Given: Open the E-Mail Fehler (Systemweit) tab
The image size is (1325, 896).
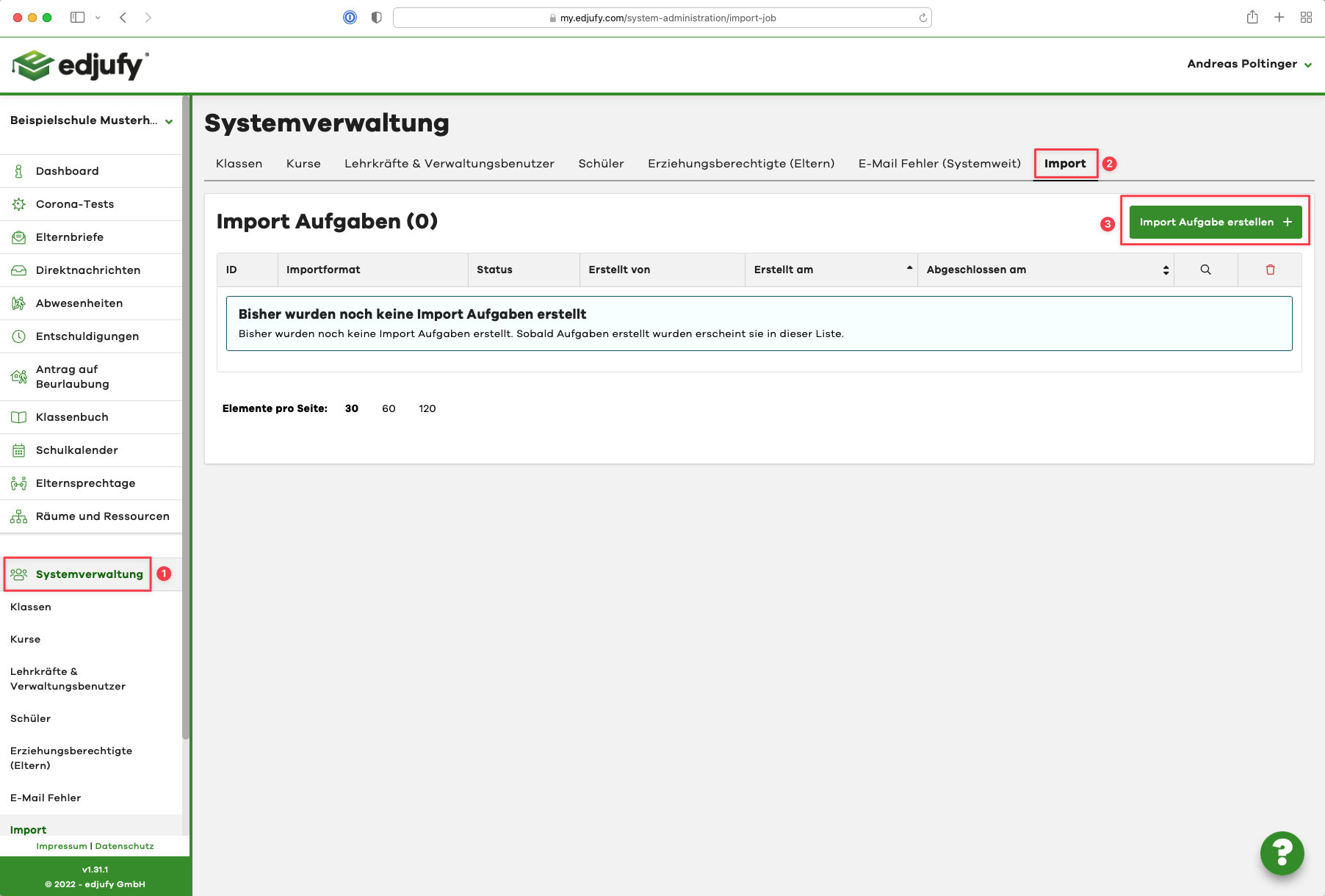Looking at the screenshot, I should tap(939, 164).
